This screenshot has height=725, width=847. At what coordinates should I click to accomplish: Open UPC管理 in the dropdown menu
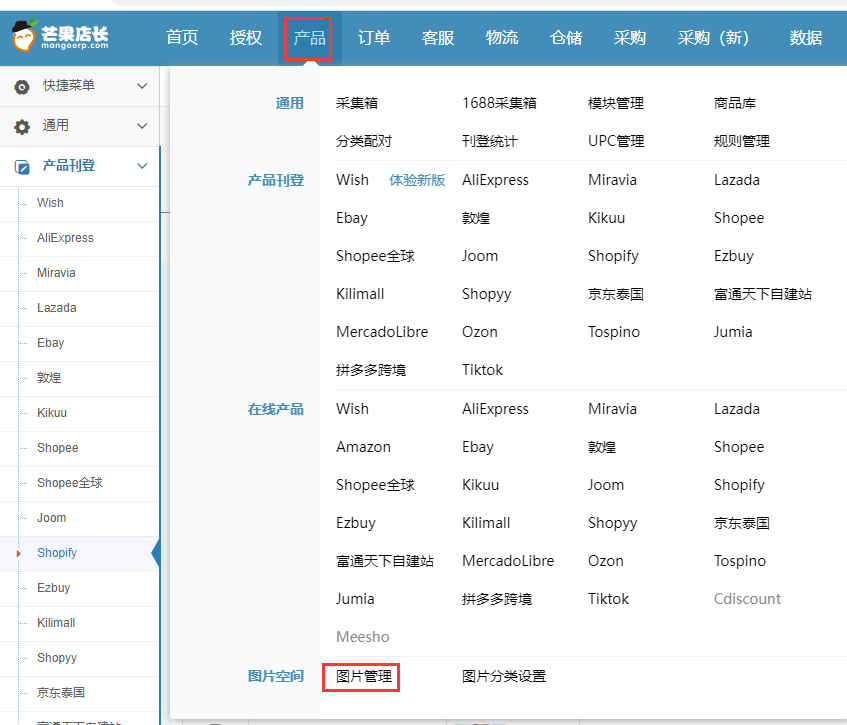616,141
